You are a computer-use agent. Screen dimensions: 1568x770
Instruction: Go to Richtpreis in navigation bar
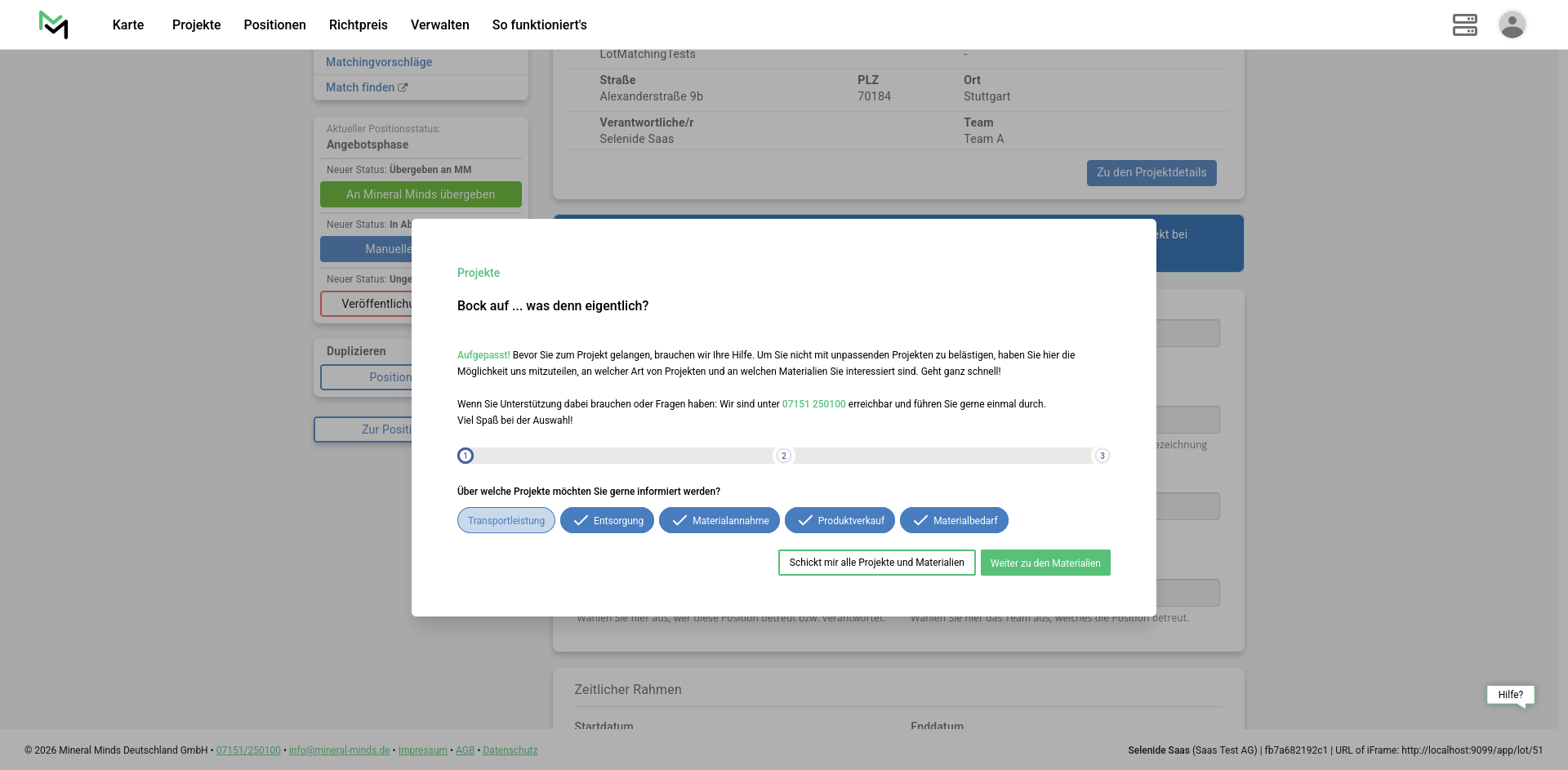point(358,24)
